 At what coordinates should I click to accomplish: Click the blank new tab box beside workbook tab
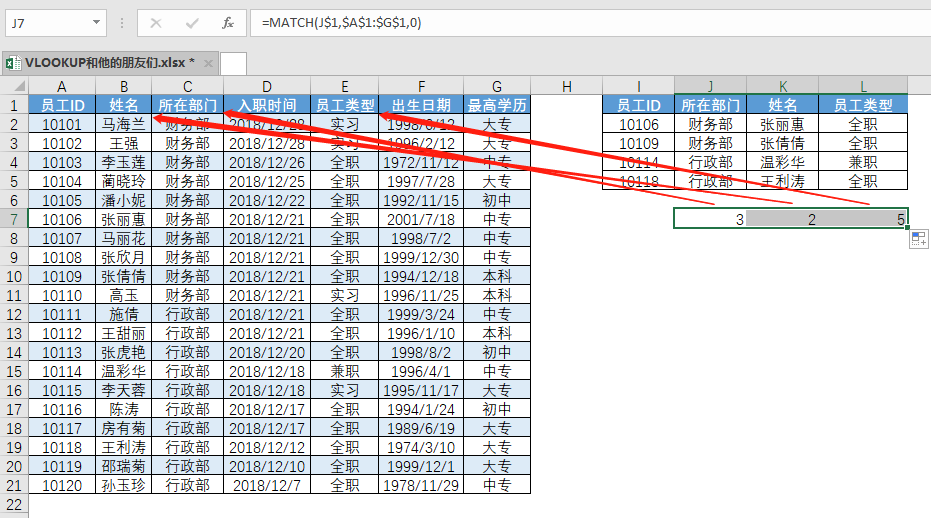pos(233,63)
